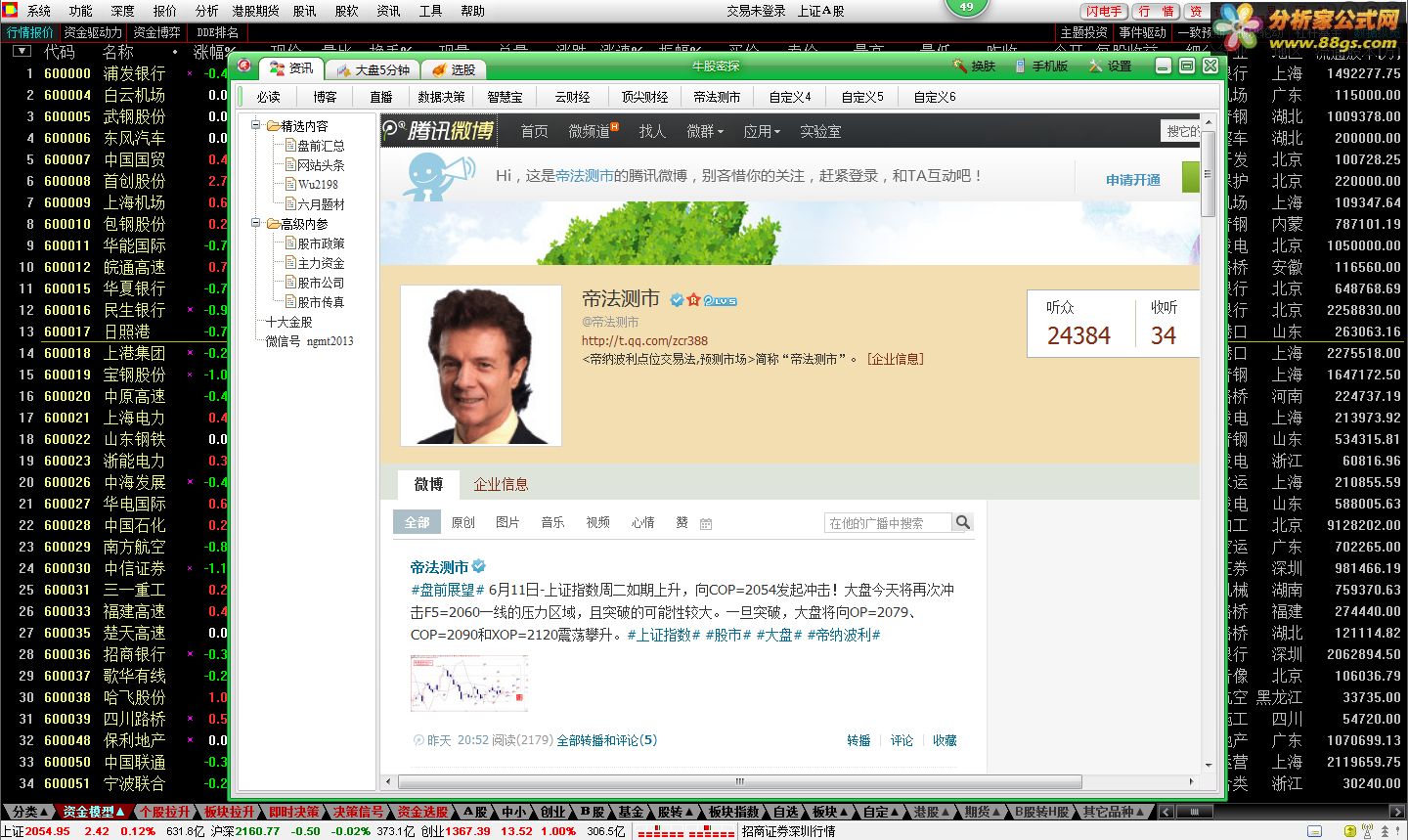Click the red icon left of 资讯 tab
Screen dimensions: 1408x840
[x=243, y=66]
